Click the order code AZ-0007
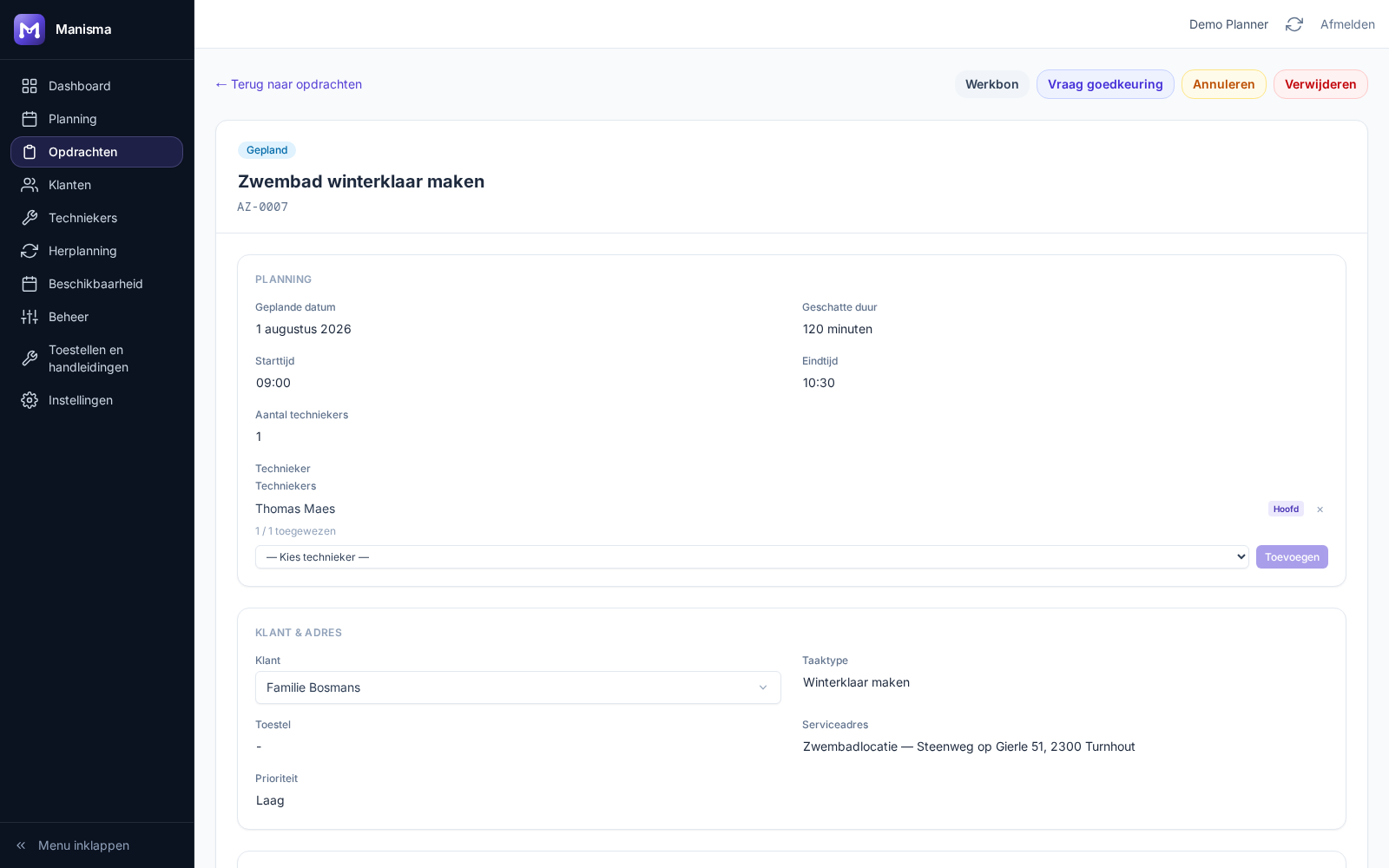The width and height of the screenshot is (1389, 868). click(262, 207)
